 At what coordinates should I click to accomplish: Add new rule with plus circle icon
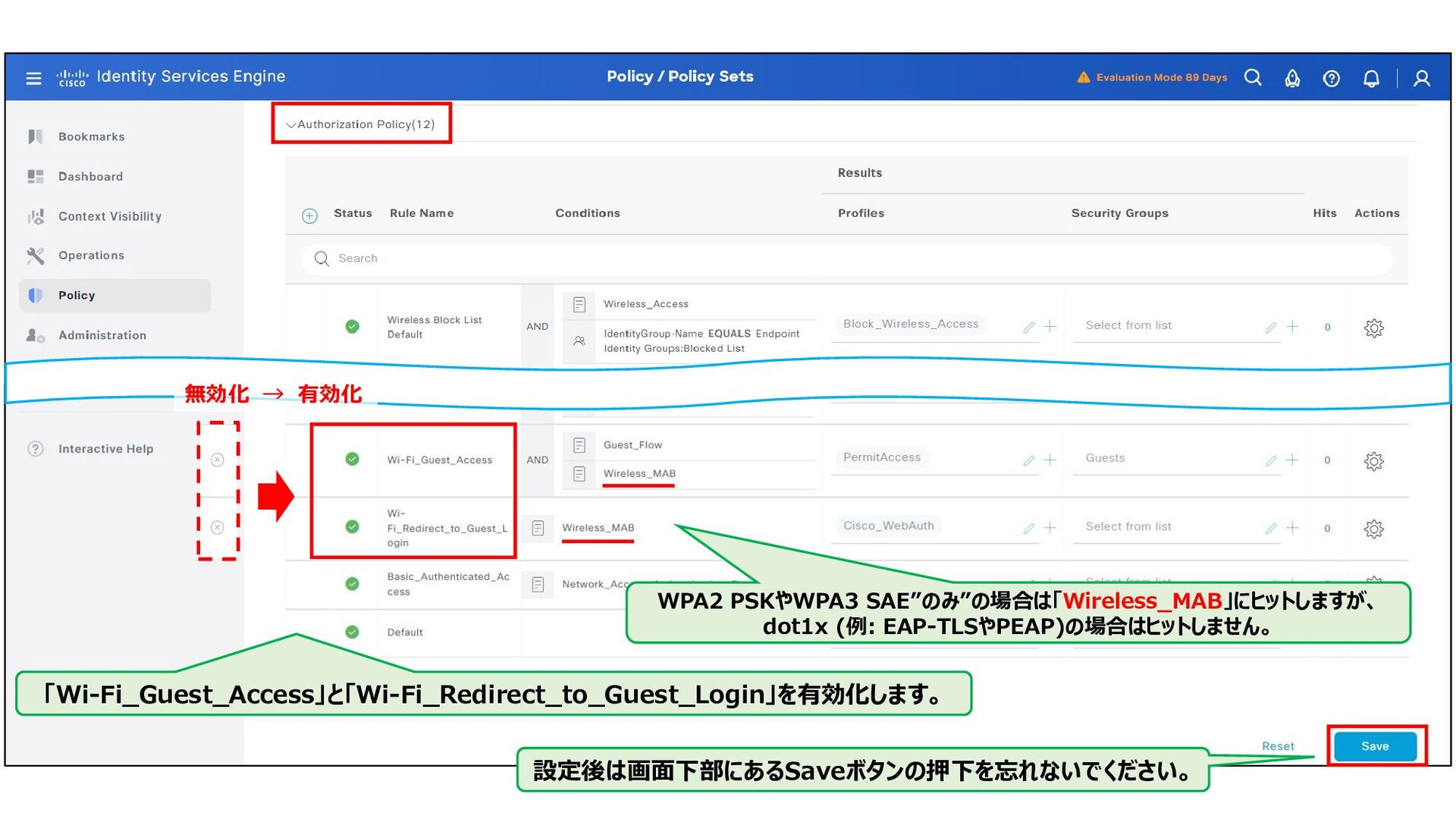[309, 216]
